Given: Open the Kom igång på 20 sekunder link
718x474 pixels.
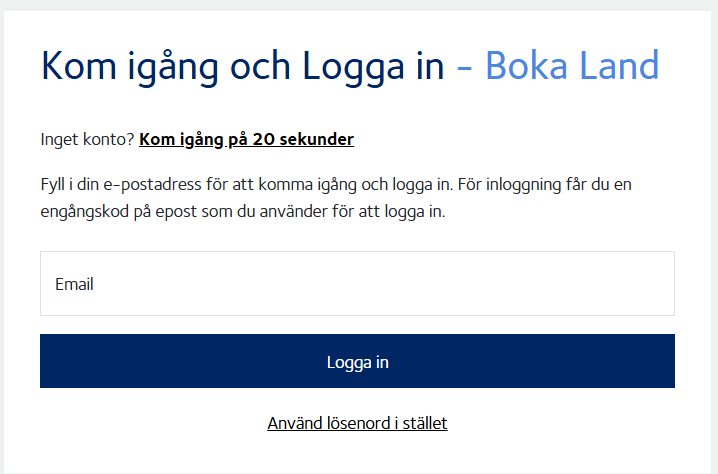Looking at the screenshot, I should click(x=246, y=140).
